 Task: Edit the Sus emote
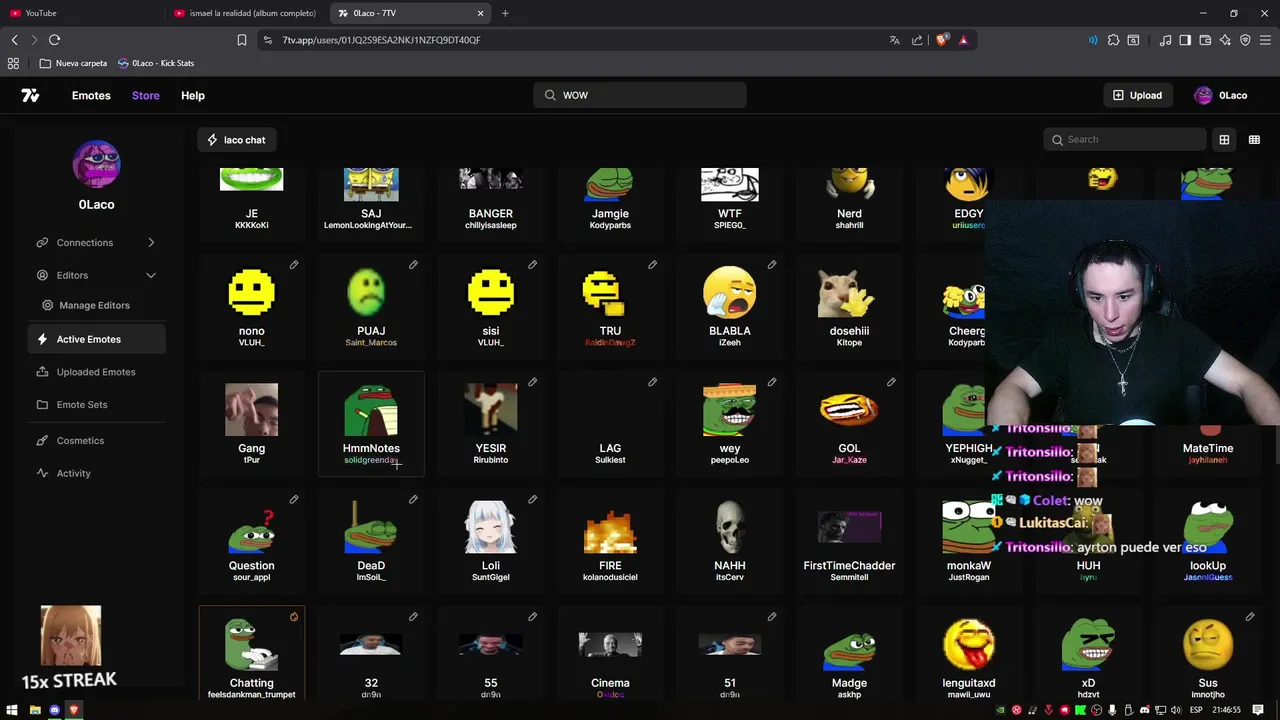point(1250,617)
